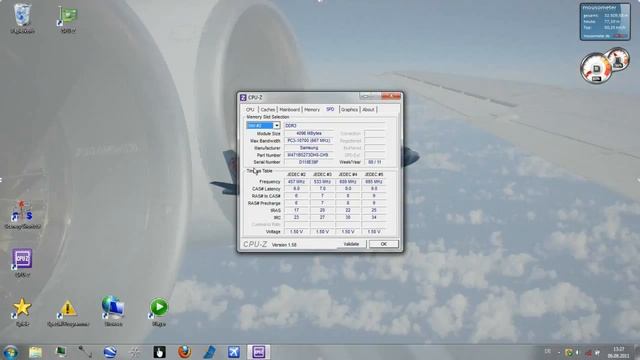
Task: Switch to the Memory tab
Action: pos(312,110)
